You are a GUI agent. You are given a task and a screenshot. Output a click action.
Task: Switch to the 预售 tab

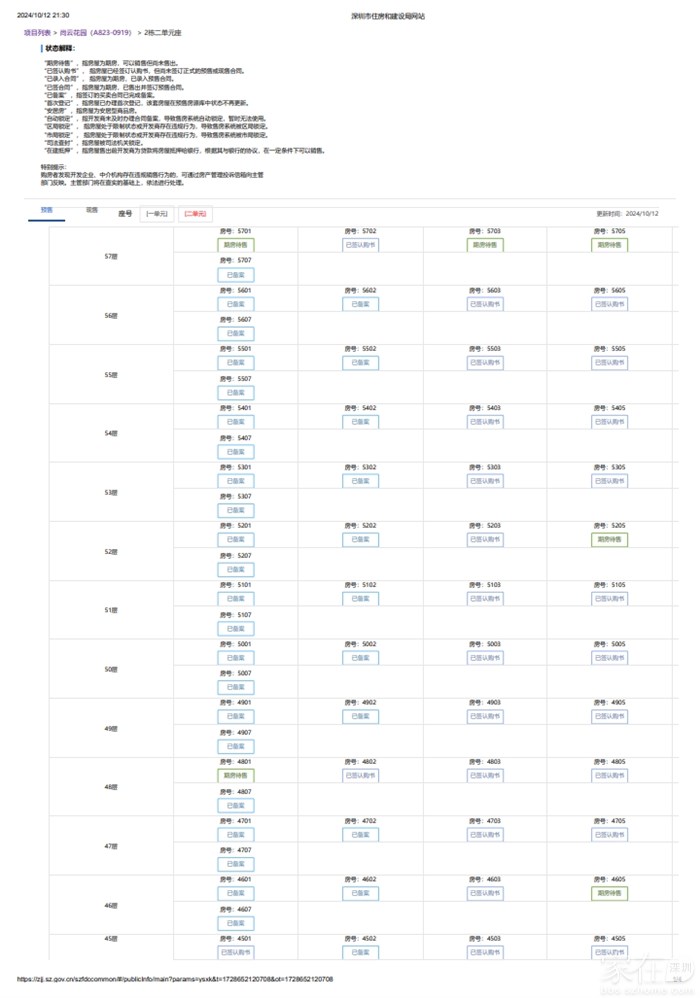tap(47, 211)
